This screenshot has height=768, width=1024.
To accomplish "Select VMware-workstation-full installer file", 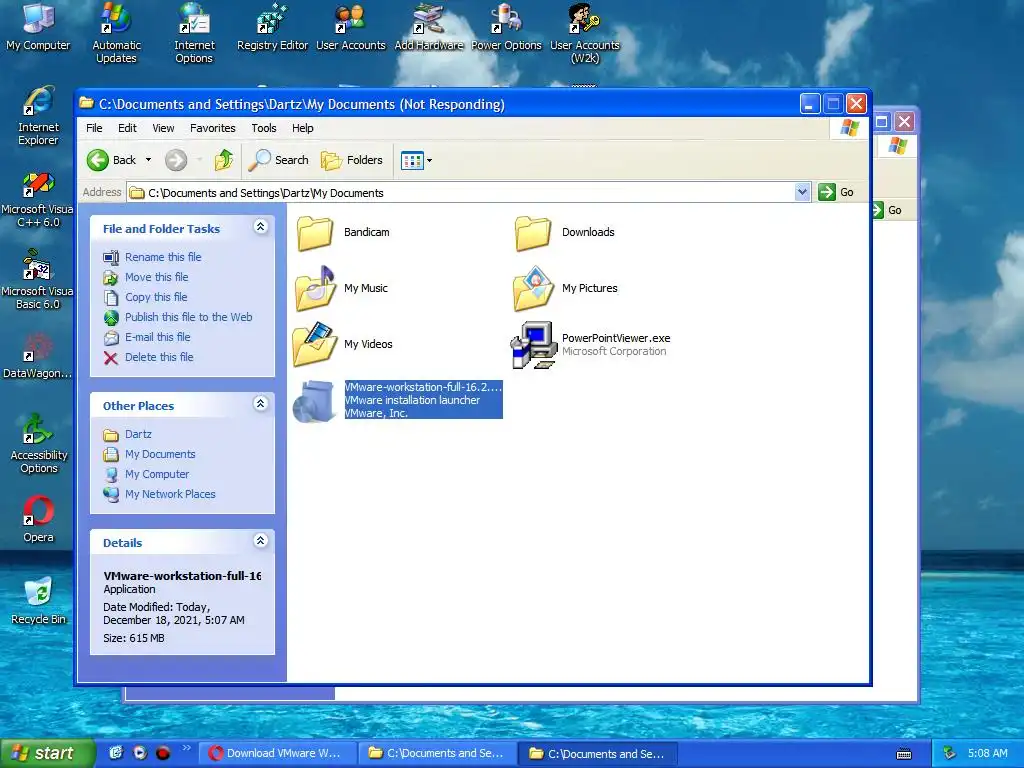I will pyautogui.click(x=397, y=400).
